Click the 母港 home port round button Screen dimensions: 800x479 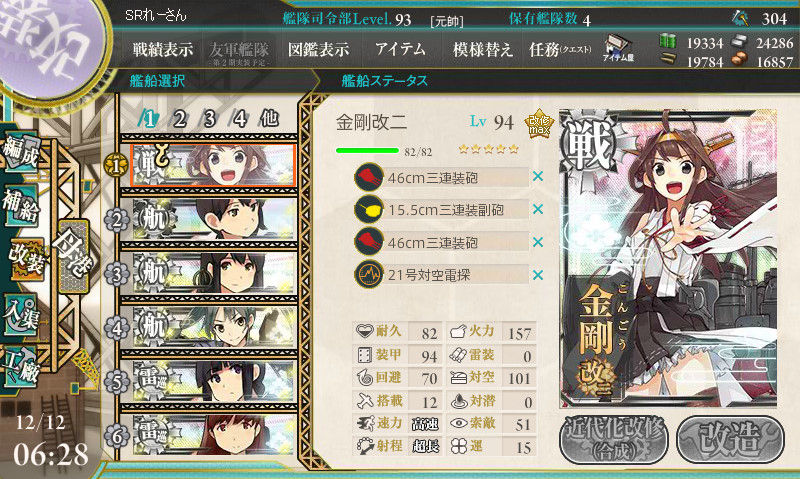(x=73, y=256)
